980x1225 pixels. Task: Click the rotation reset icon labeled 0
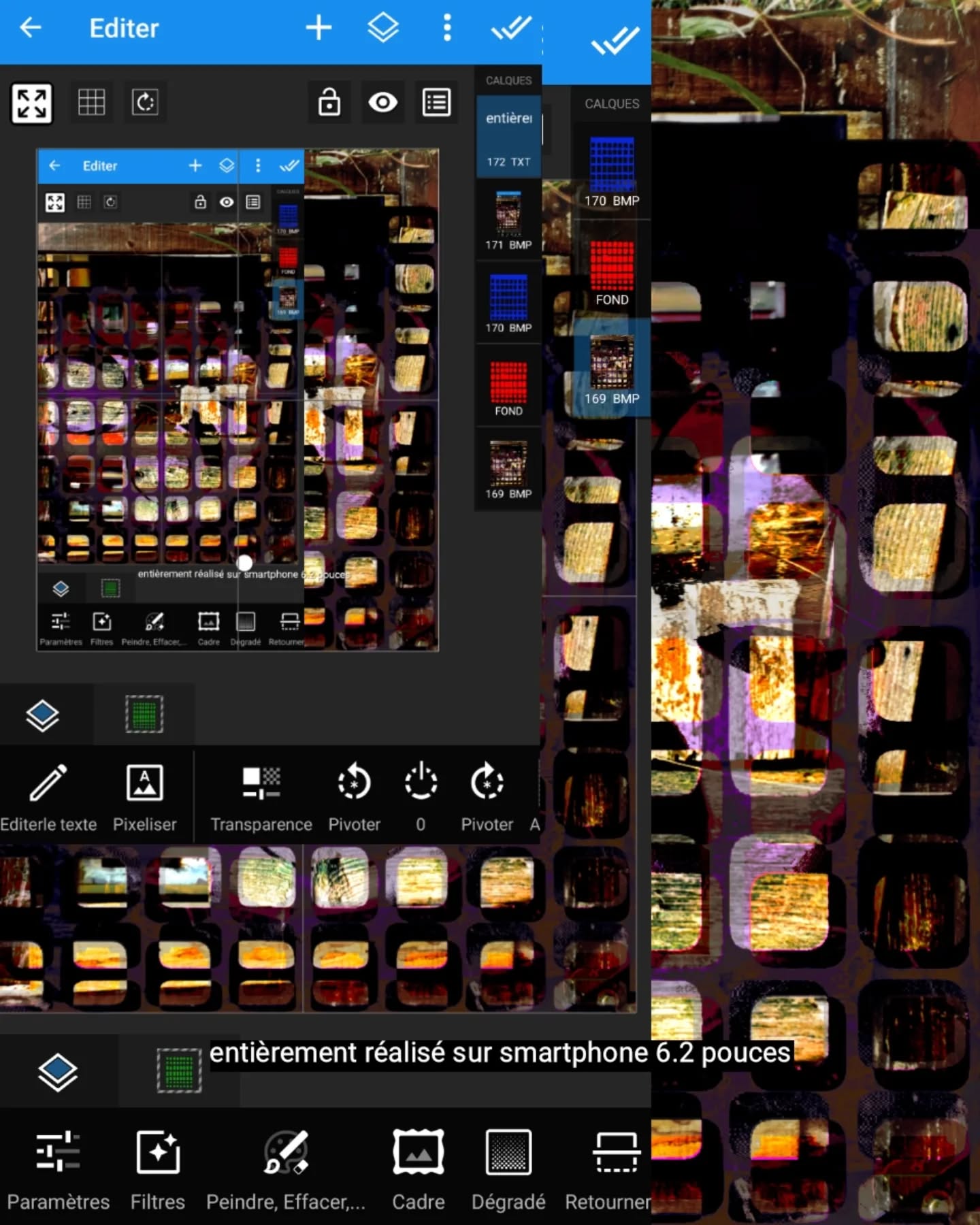421,796
